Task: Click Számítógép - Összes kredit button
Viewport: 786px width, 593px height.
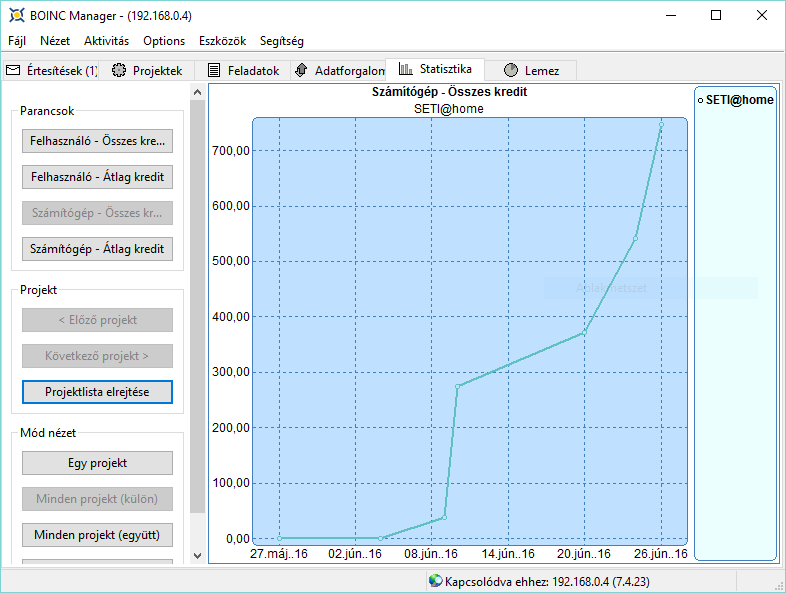Action: [97, 213]
